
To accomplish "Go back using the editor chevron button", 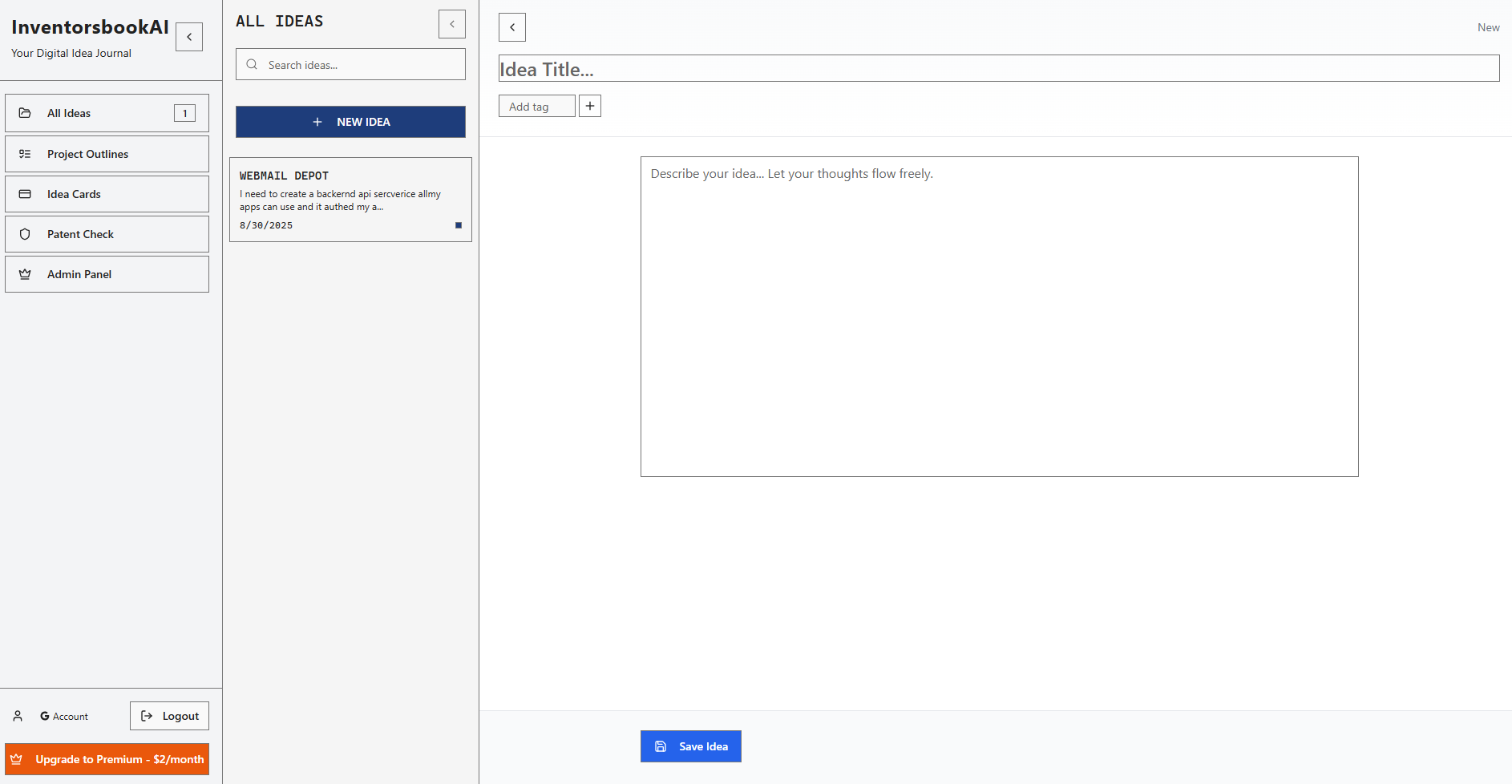I will tap(512, 27).
